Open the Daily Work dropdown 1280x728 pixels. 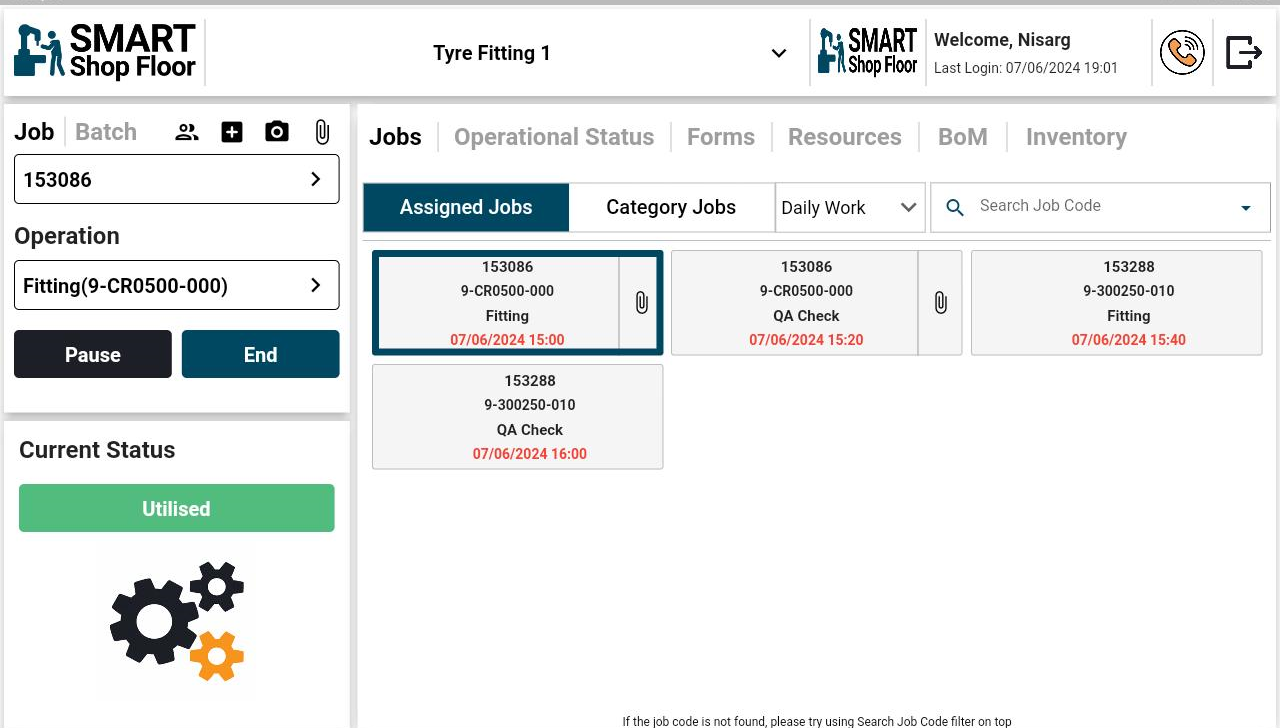850,208
